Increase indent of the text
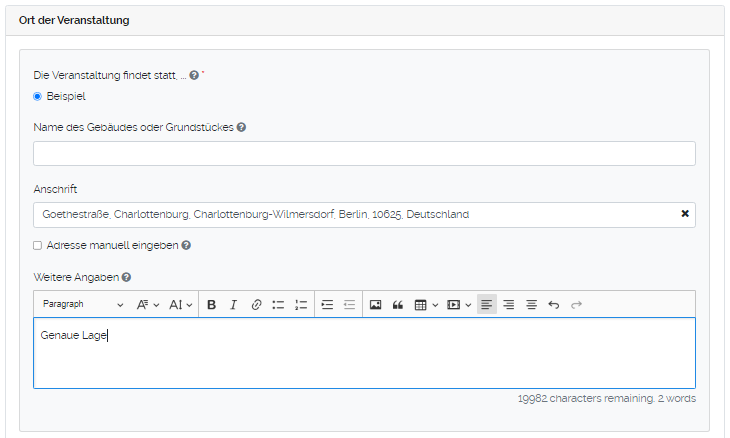Viewport: 730px width, 438px height. tap(327, 305)
